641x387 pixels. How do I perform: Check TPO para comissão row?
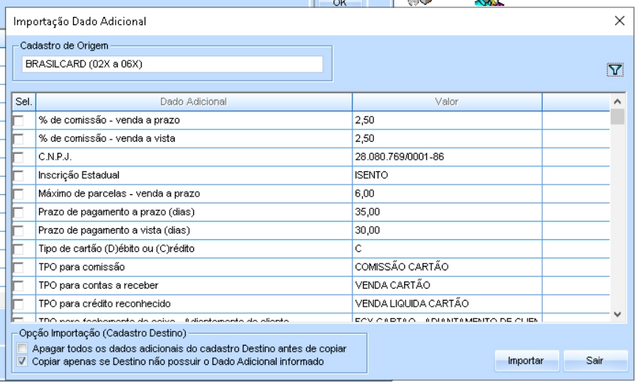click(19, 268)
